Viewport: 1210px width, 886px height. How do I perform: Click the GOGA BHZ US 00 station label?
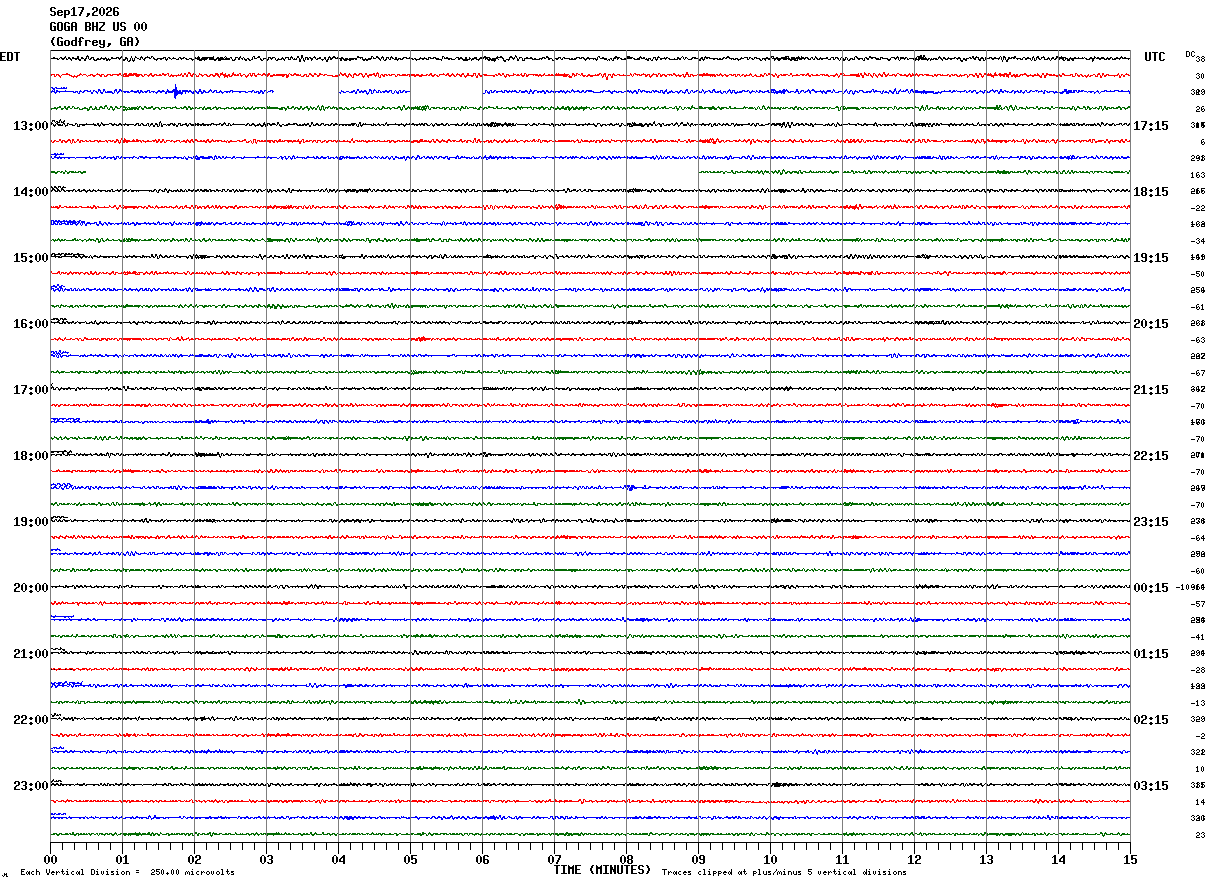pyautogui.click(x=98, y=27)
